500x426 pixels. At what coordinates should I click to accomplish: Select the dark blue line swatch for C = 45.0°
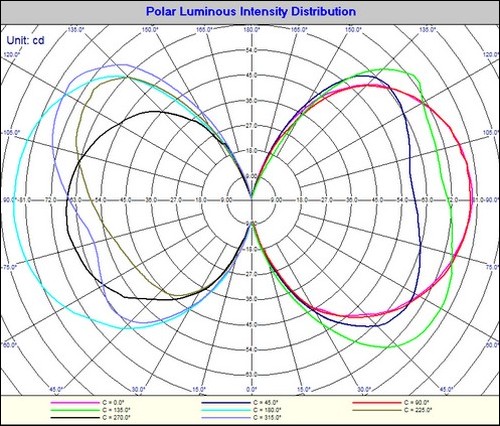226,403
